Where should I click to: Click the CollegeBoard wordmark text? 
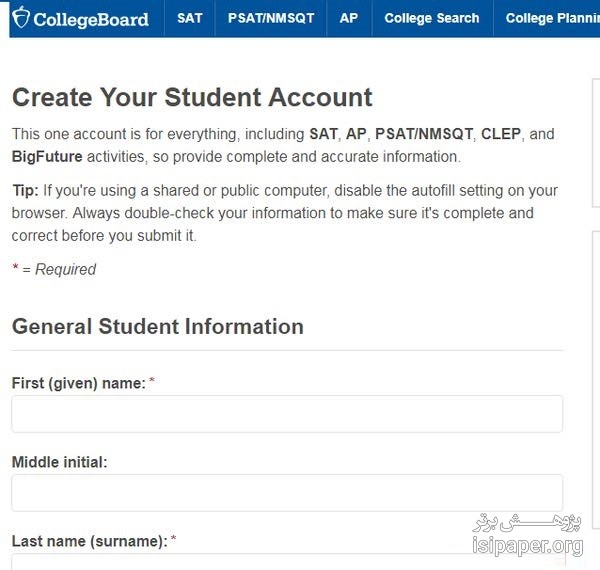click(x=91, y=20)
